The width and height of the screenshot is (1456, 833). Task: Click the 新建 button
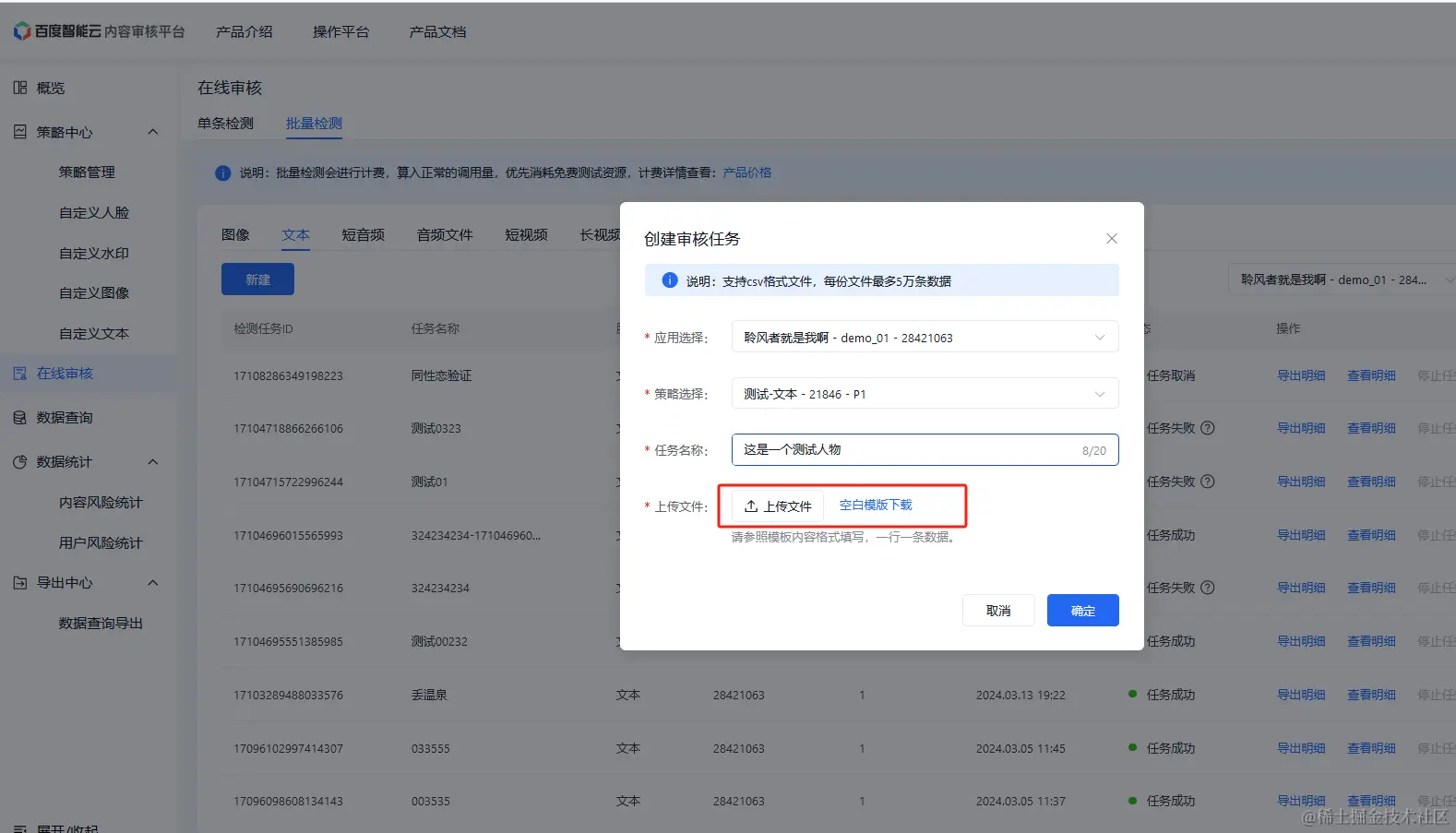pyautogui.click(x=257, y=280)
